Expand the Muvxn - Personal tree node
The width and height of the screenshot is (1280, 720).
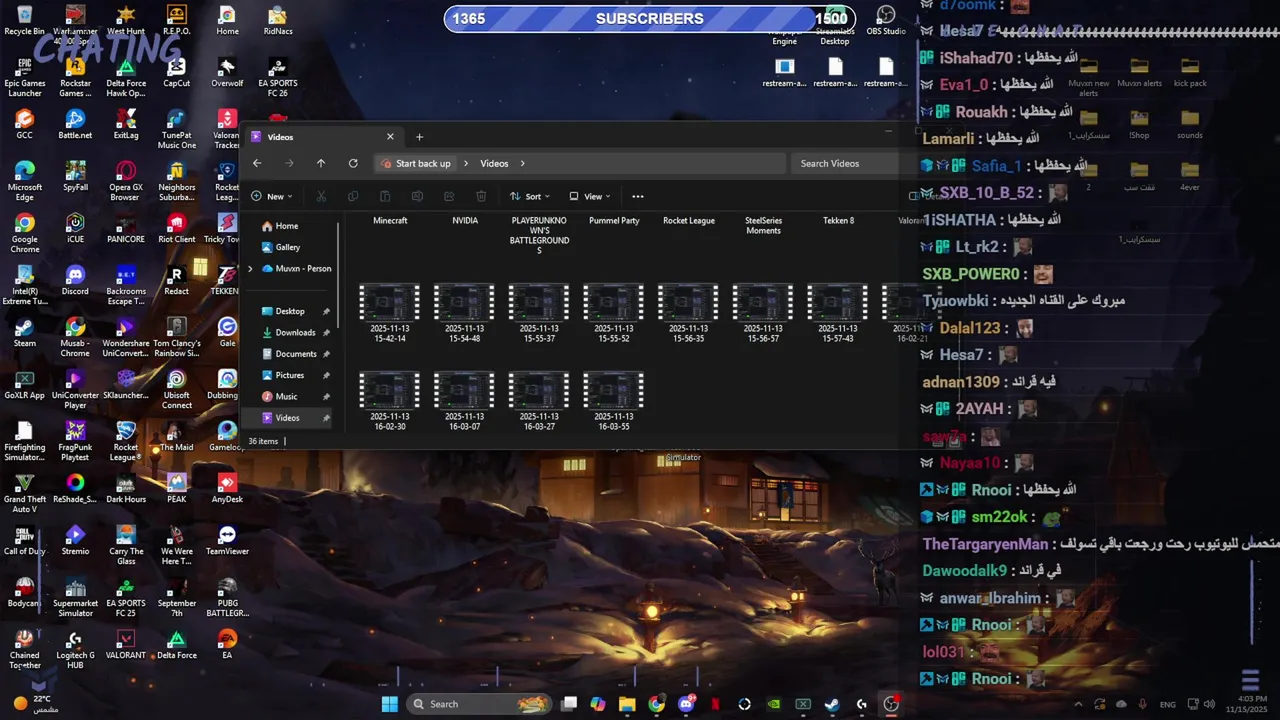(250, 268)
